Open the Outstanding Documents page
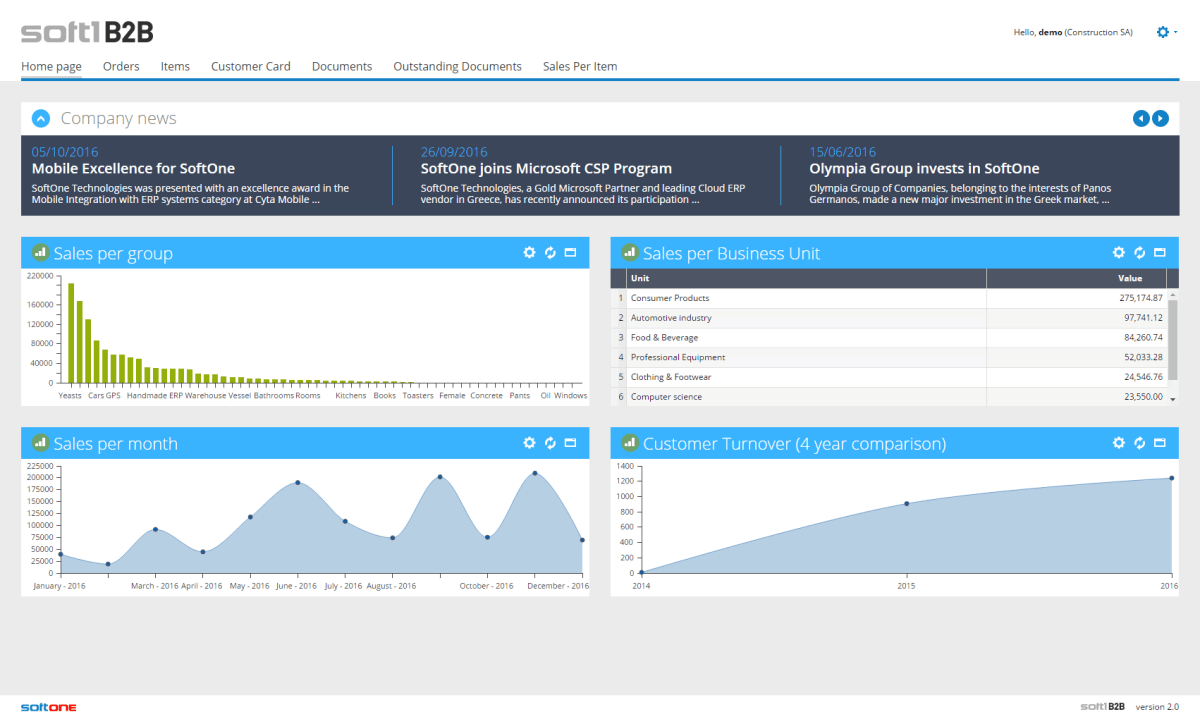This screenshot has height=719, width=1200. pyautogui.click(x=457, y=66)
